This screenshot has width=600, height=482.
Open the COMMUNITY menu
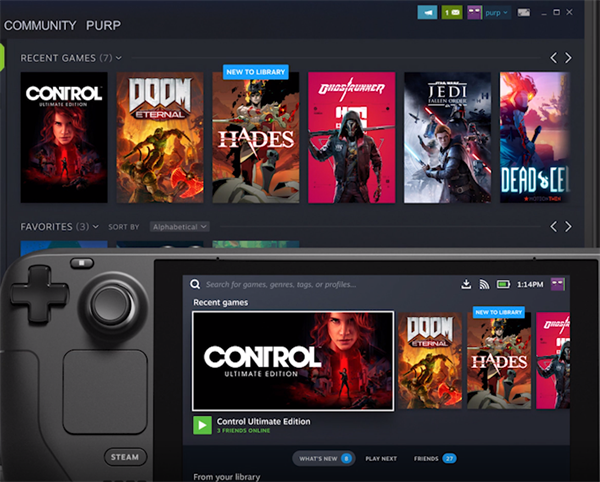[40, 25]
